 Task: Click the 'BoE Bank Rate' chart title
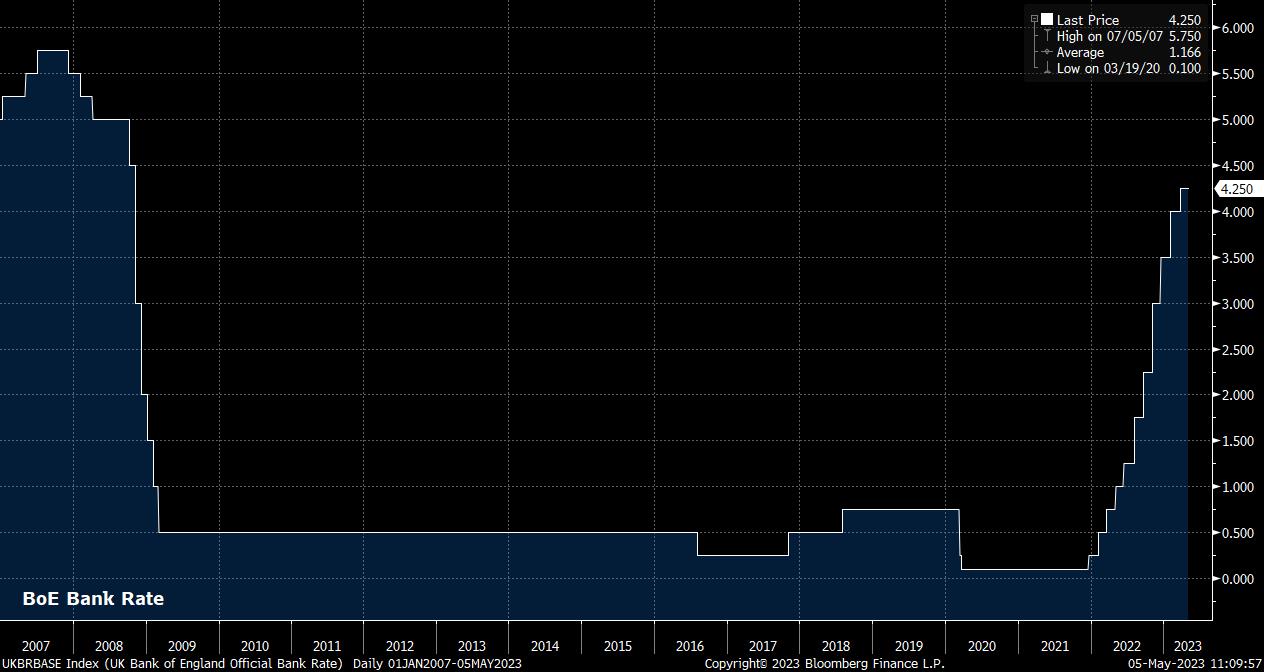[93, 599]
